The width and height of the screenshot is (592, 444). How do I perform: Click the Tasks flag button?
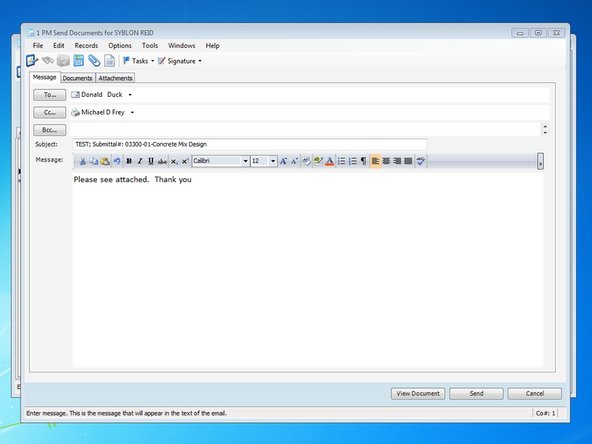pos(135,61)
